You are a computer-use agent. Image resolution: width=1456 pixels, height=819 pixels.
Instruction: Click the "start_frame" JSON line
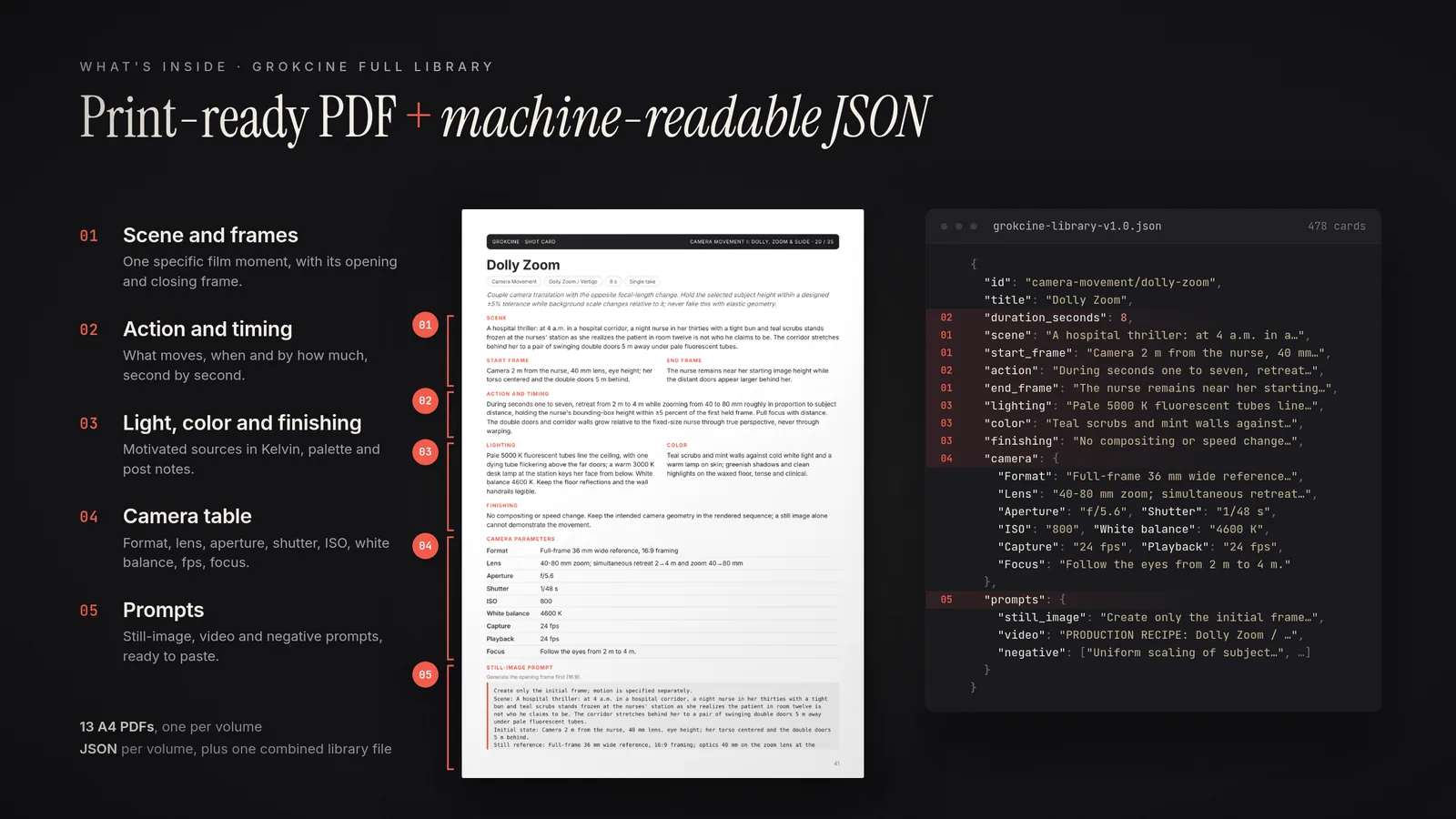click(1158, 352)
